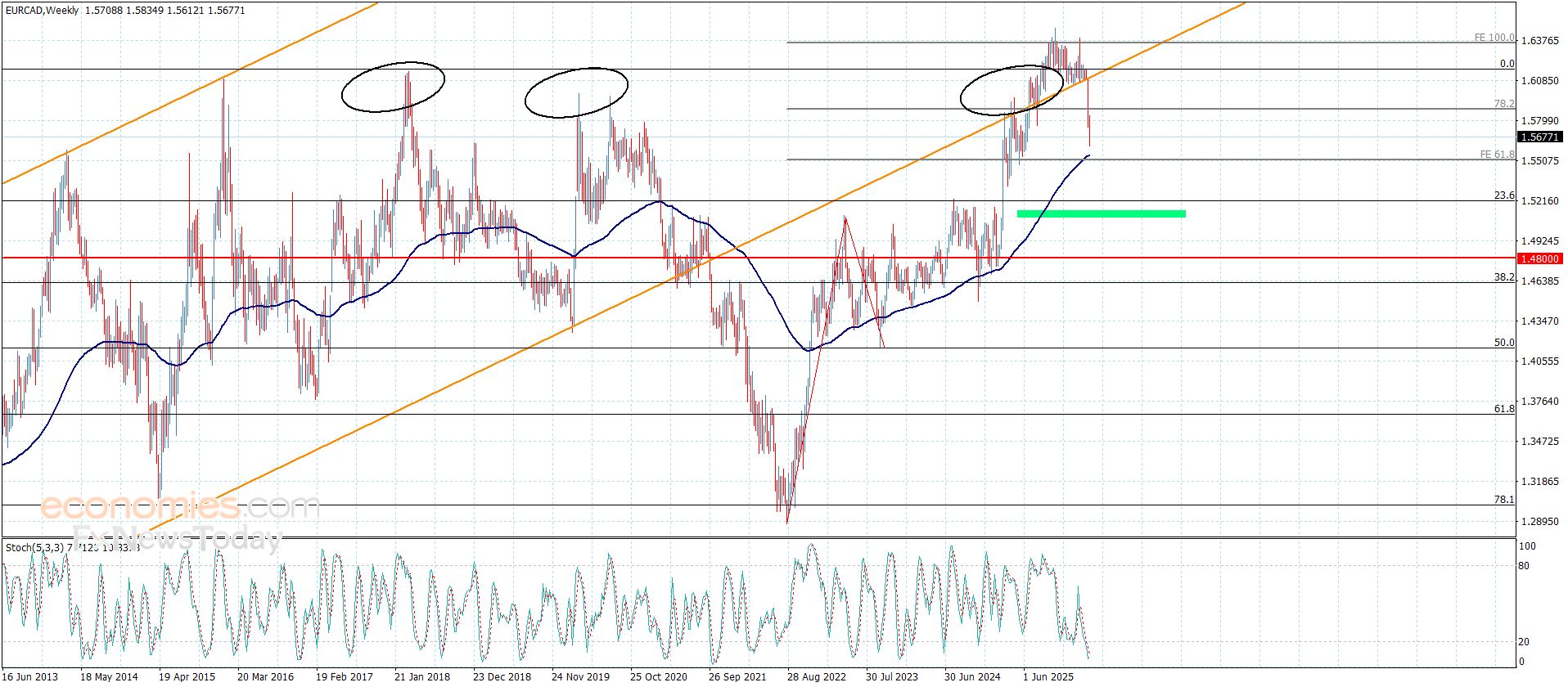Screen dimensions: 1568x687
Task: Click the 80 level on the stochastic scale
Action: coord(1524,566)
